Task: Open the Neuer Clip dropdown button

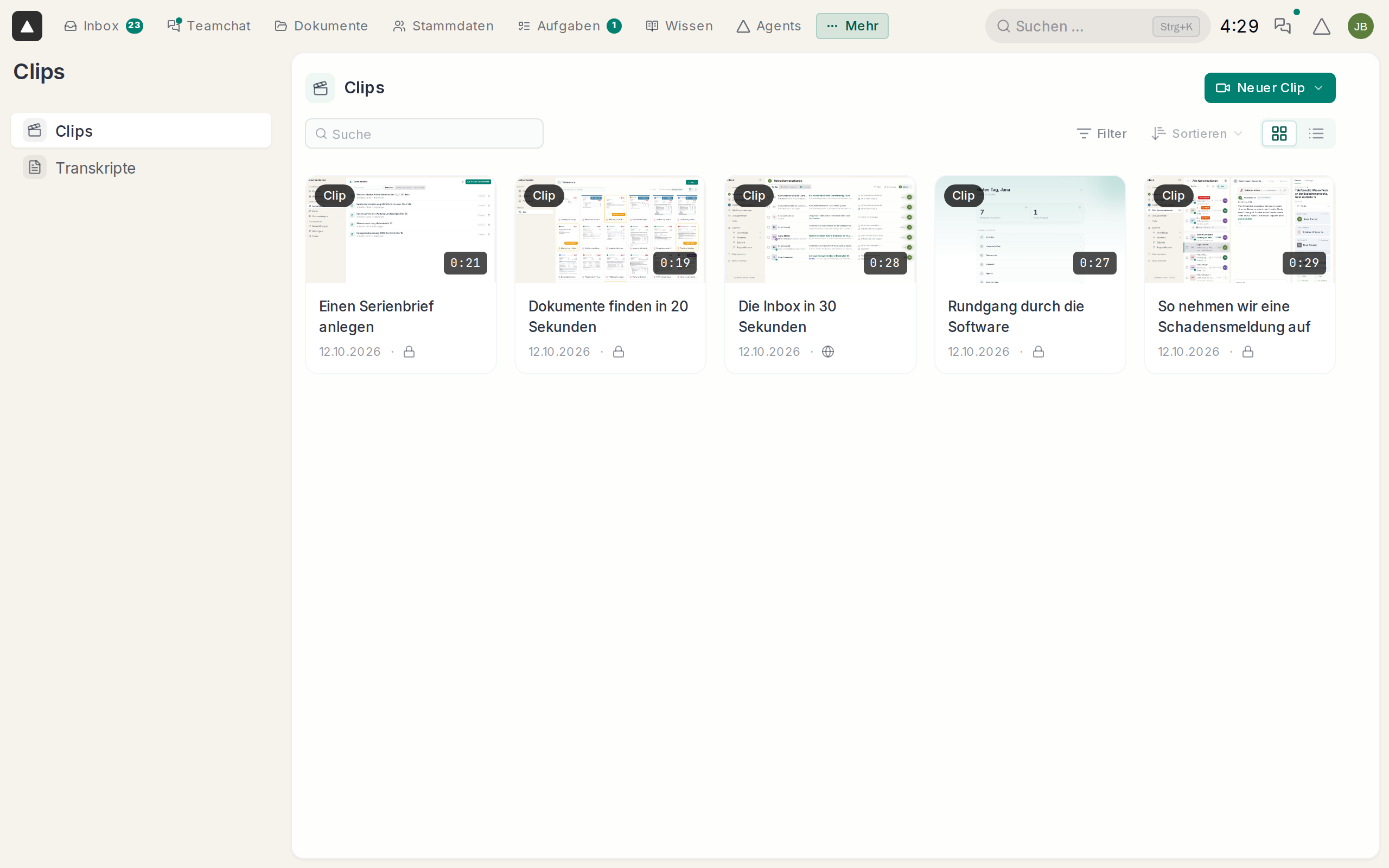Action: point(1270,88)
